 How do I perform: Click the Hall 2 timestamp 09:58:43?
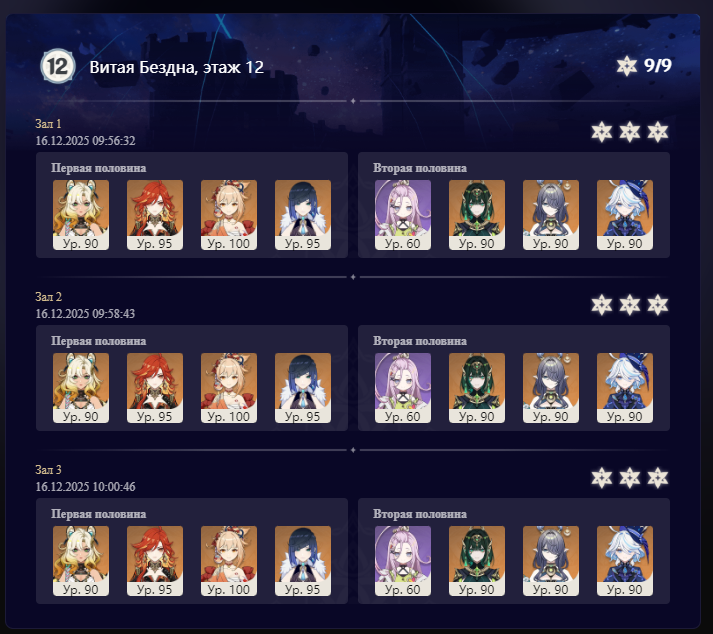pyautogui.click(x=85, y=314)
